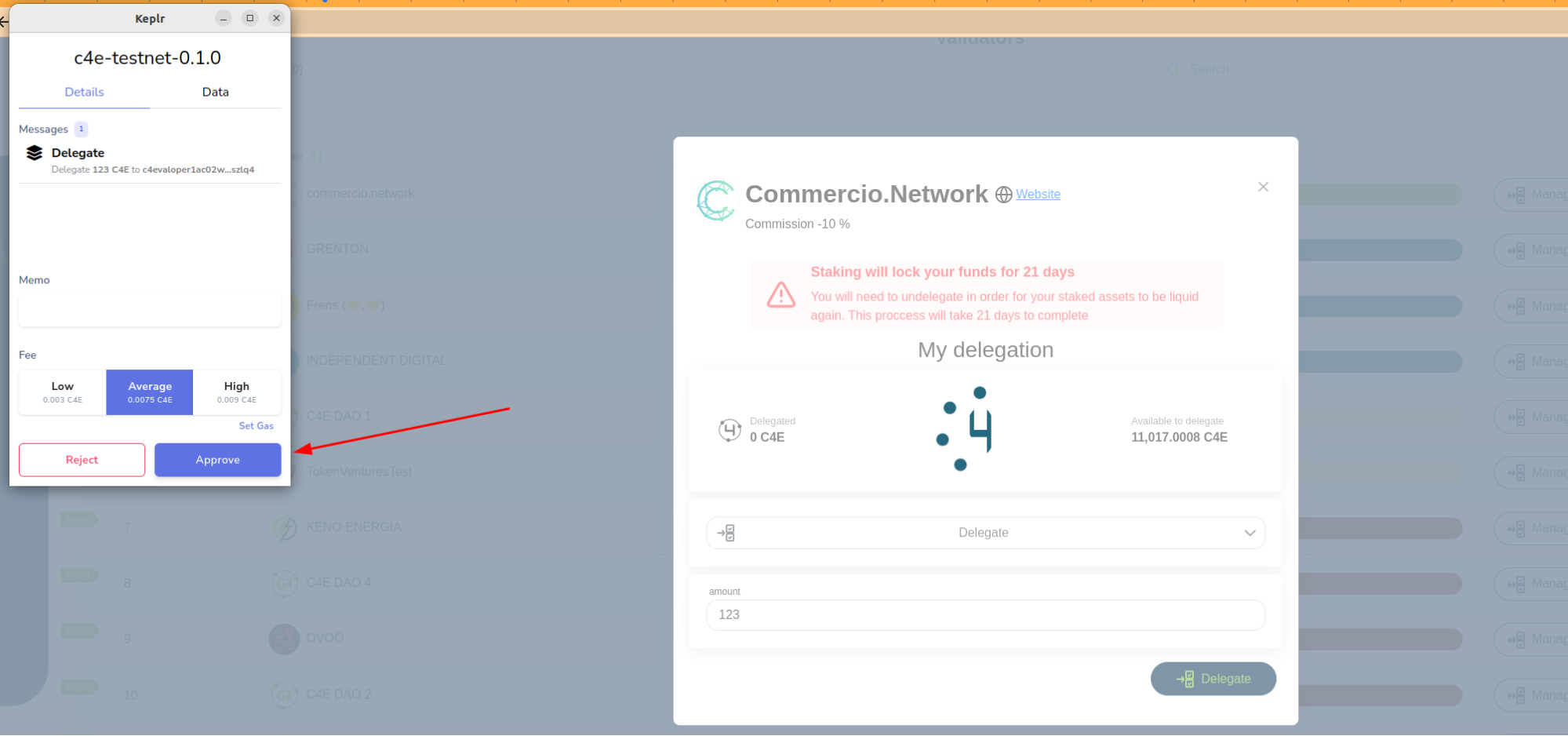Close the Commercio.Network delegation dialog
Viewport: 1568px width, 736px height.
click(x=1263, y=187)
